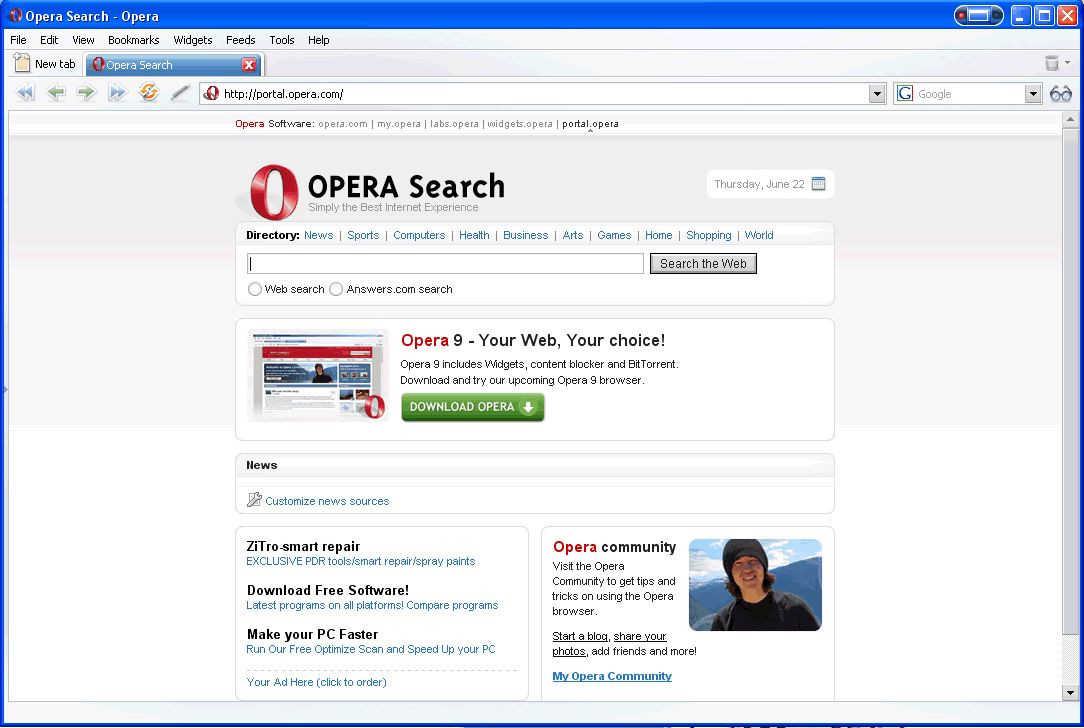Open the Edit menu

click(49, 40)
